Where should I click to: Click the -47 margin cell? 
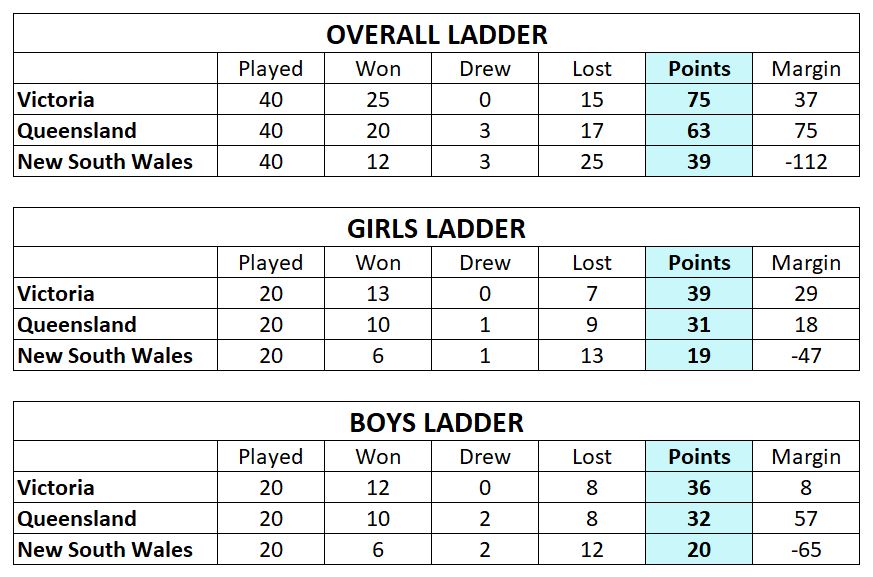(806, 355)
